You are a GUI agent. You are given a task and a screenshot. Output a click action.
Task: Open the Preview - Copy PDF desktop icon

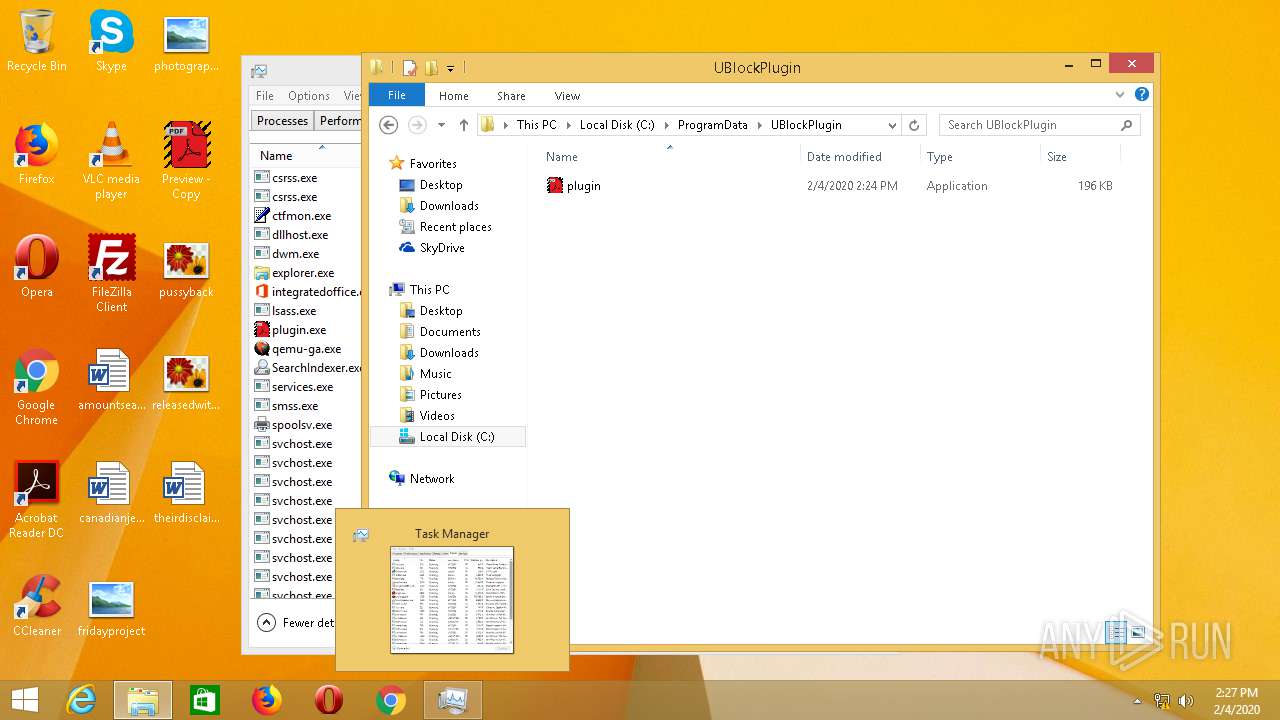pyautogui.click(x=186, y=160)
